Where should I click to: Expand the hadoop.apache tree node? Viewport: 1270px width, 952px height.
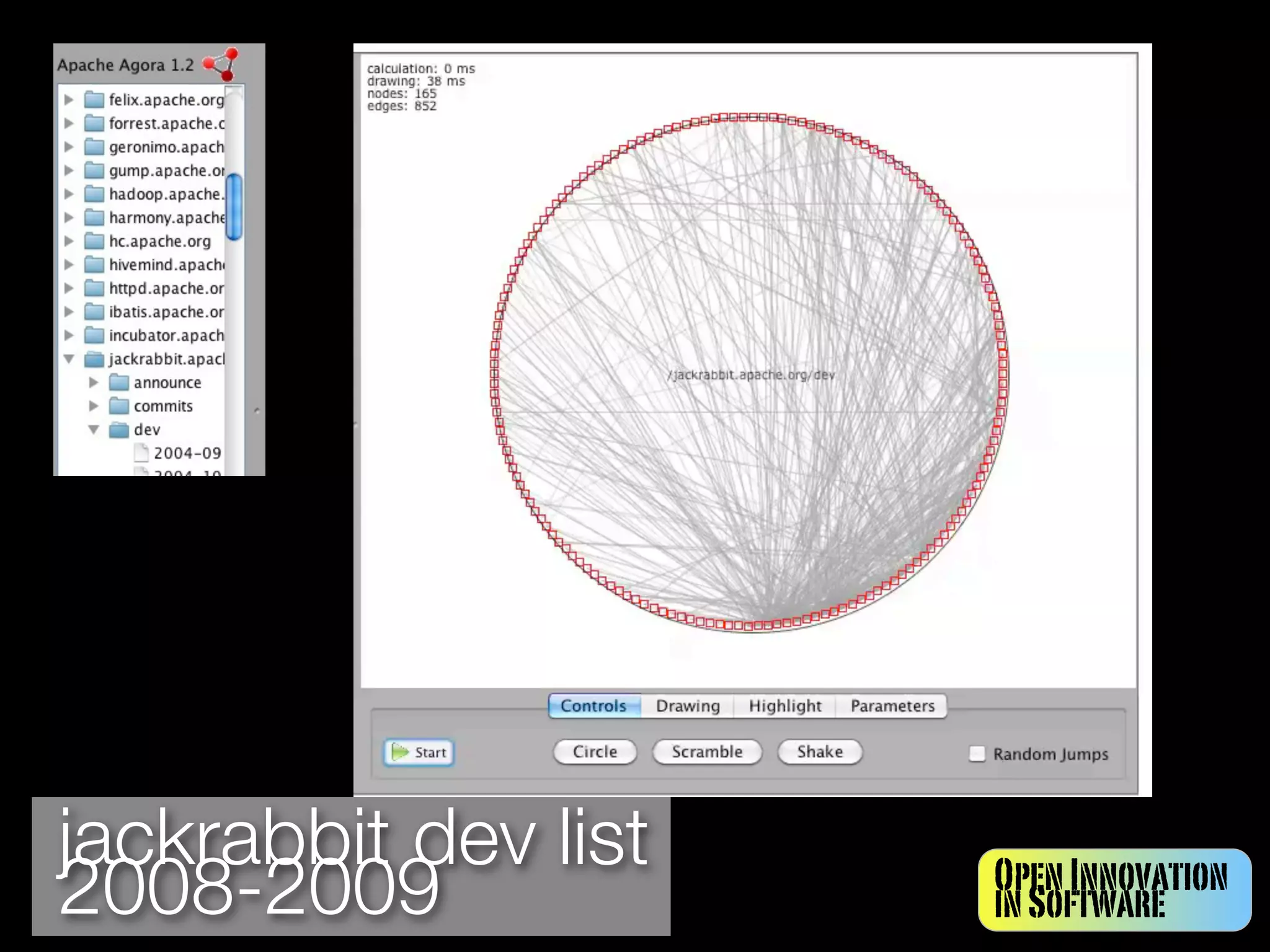click(x=69, y=194)
